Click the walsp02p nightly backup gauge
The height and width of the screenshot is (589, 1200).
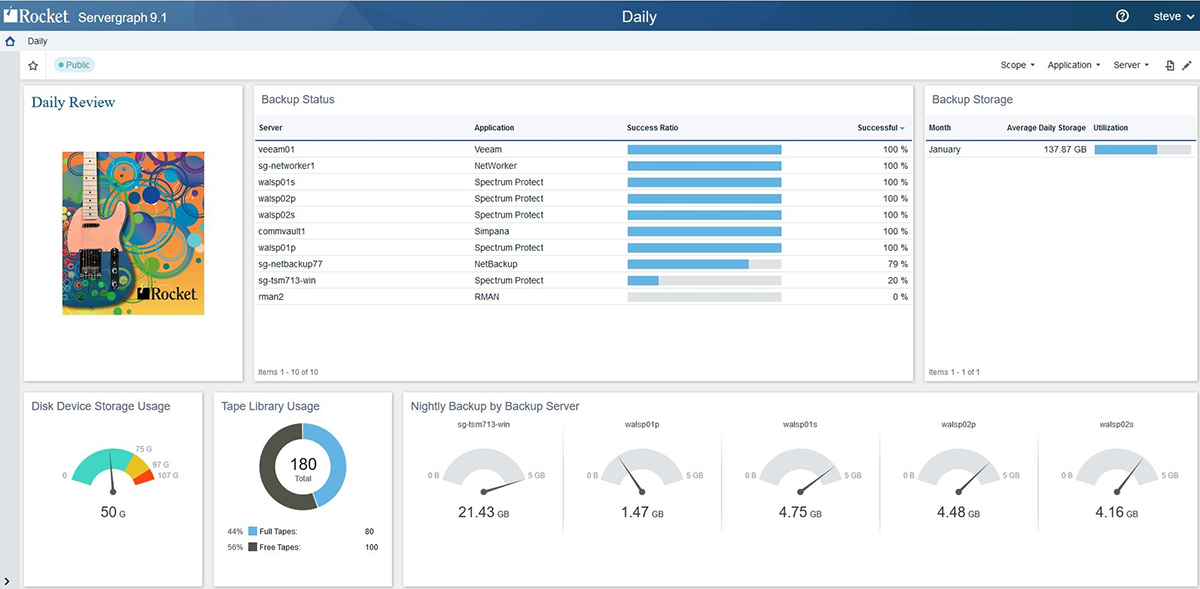958,472
